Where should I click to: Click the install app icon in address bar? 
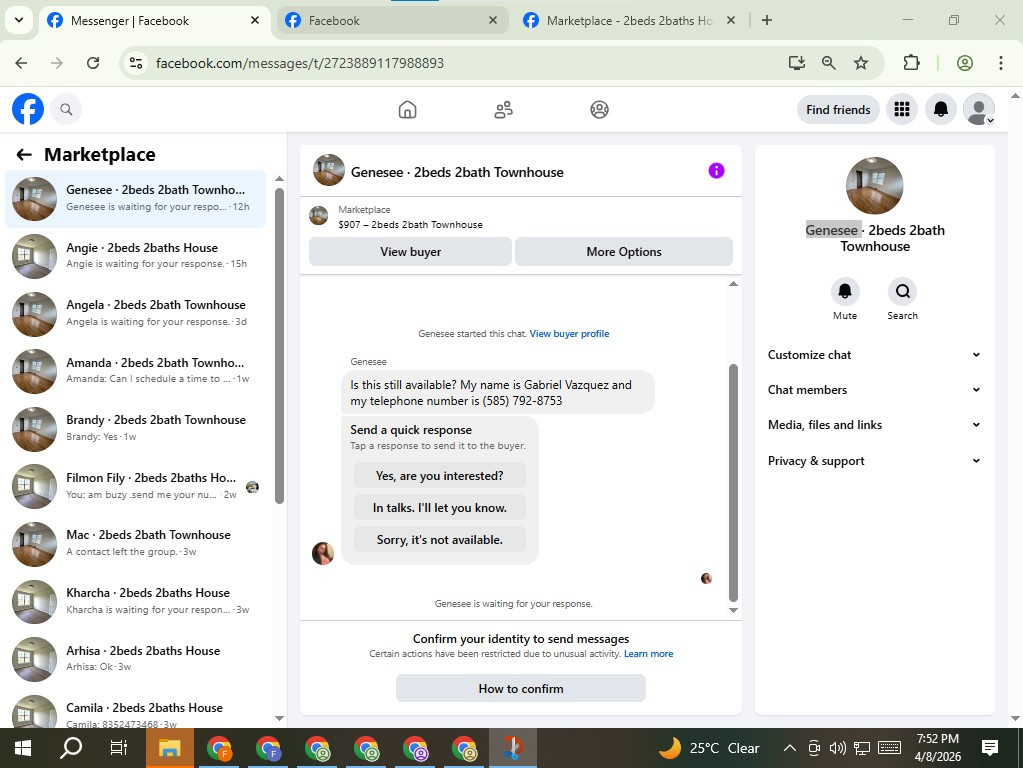796,63
